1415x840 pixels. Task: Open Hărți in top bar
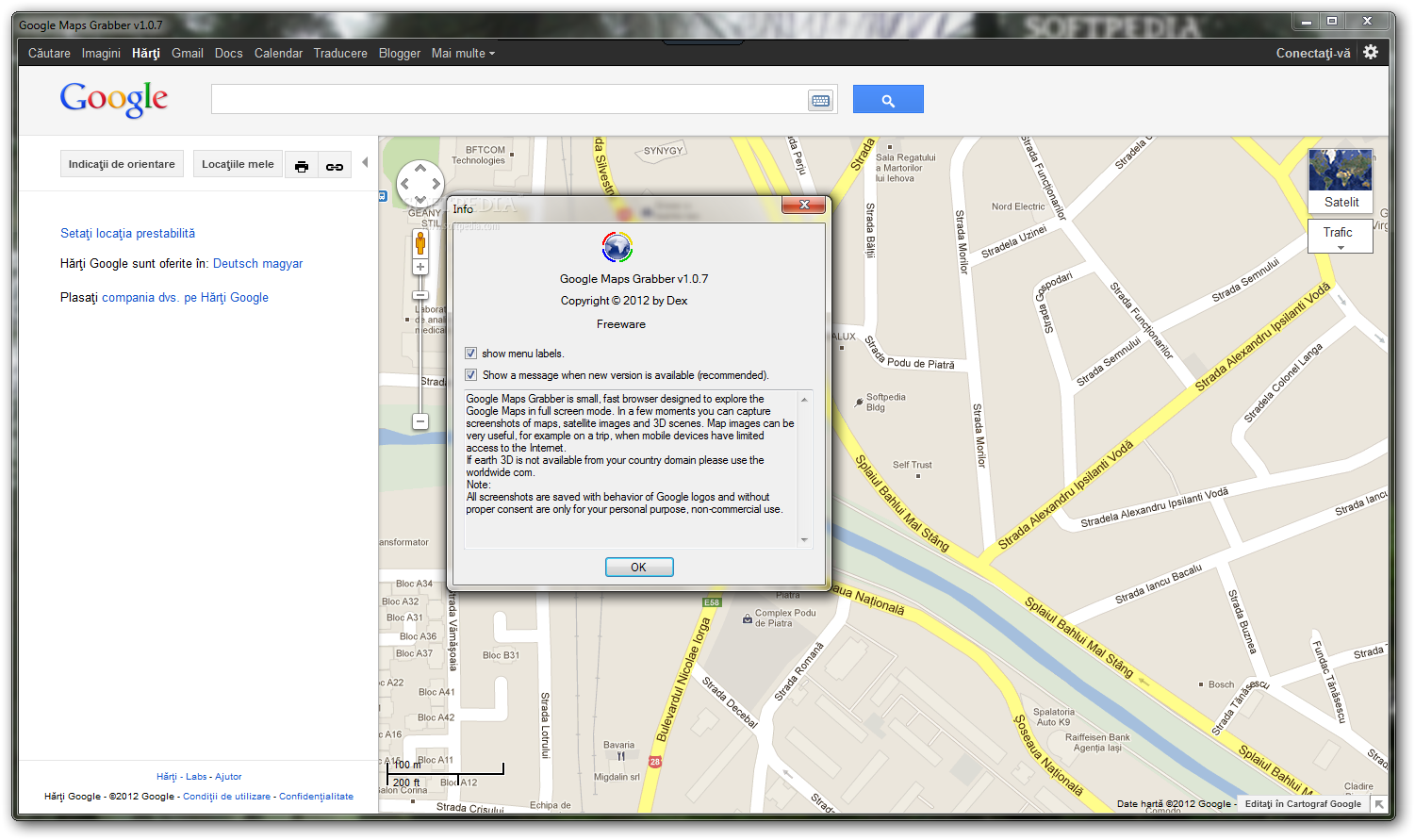(x=146, y=53)
